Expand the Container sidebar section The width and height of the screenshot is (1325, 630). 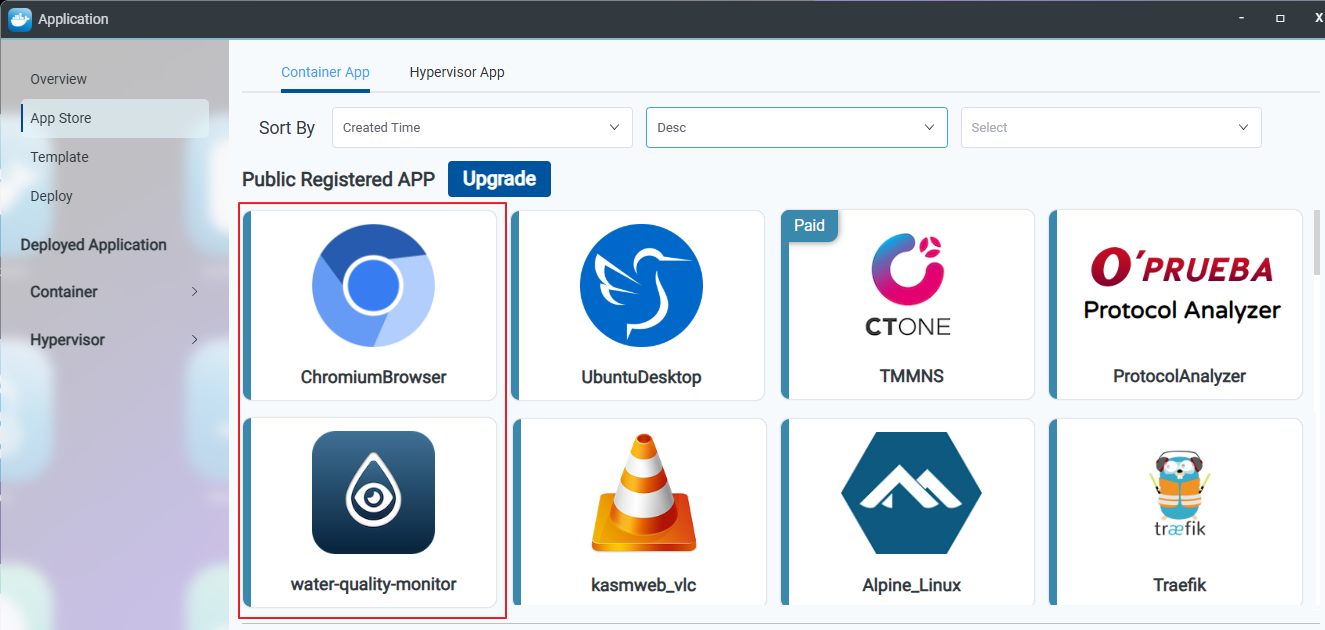tap(115, 292)
